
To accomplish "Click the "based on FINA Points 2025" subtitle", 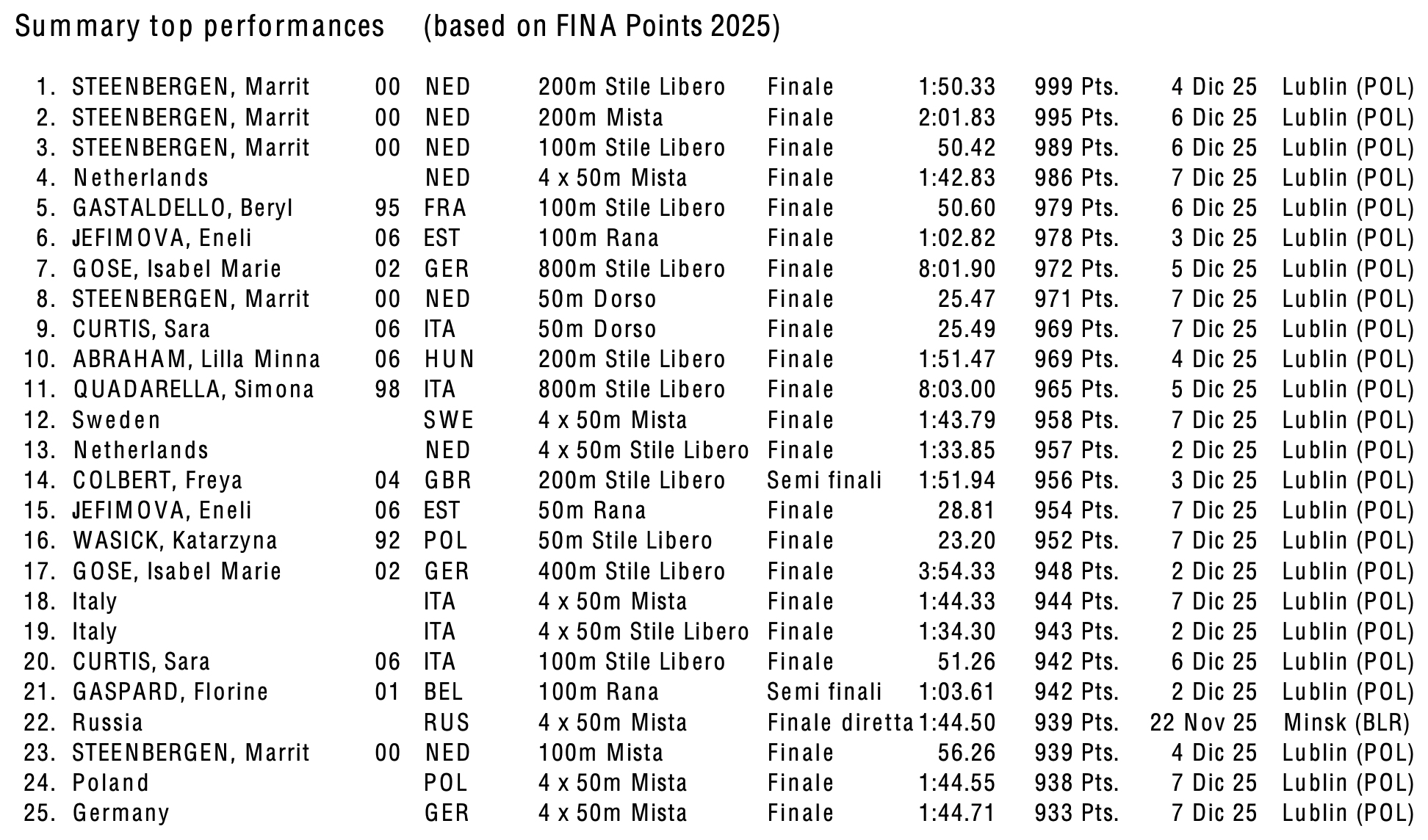I will tap(602, 27).
